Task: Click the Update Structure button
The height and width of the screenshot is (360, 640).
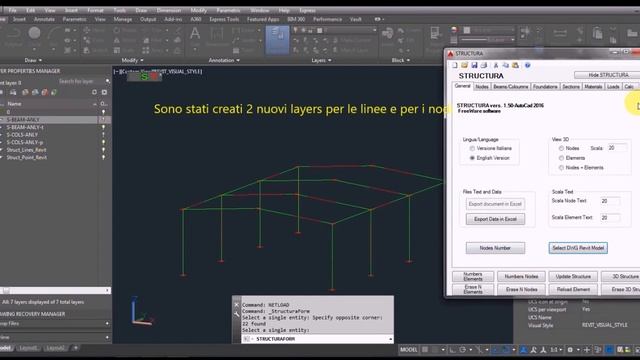Action: tap(573, 276)
